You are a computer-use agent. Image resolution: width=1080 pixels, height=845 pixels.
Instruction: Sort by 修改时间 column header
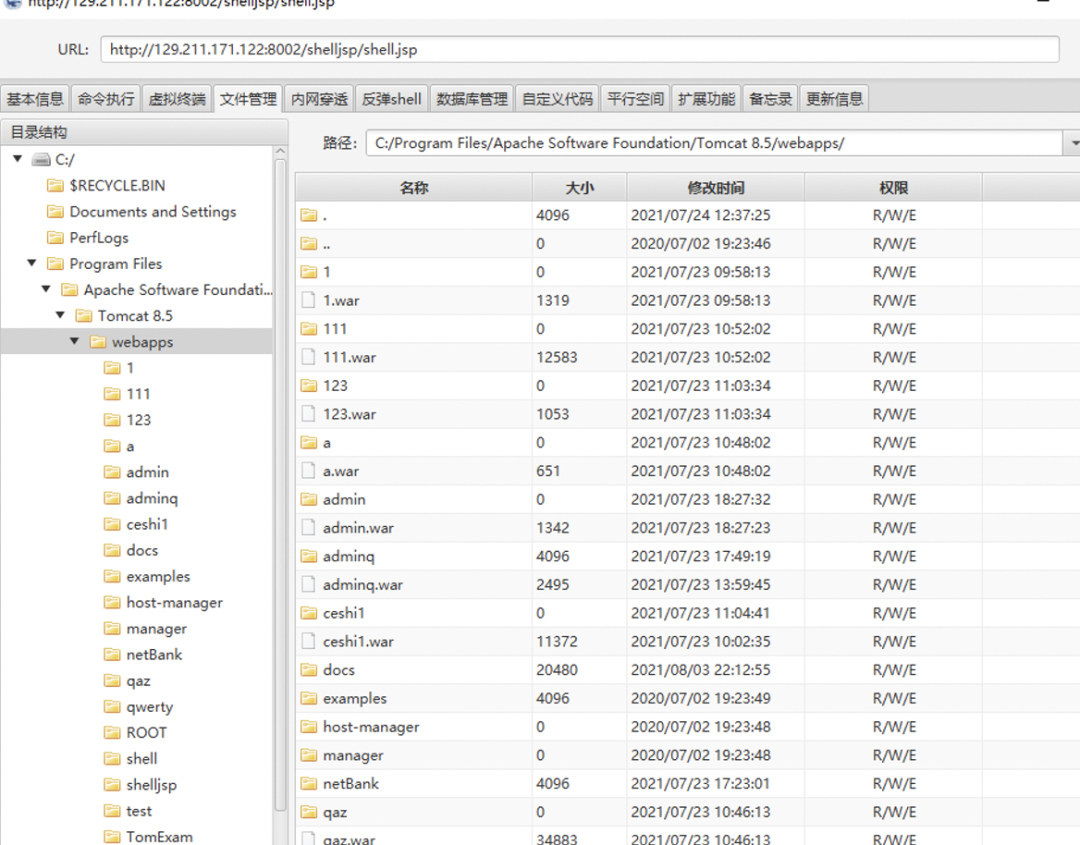pos(715,187)
